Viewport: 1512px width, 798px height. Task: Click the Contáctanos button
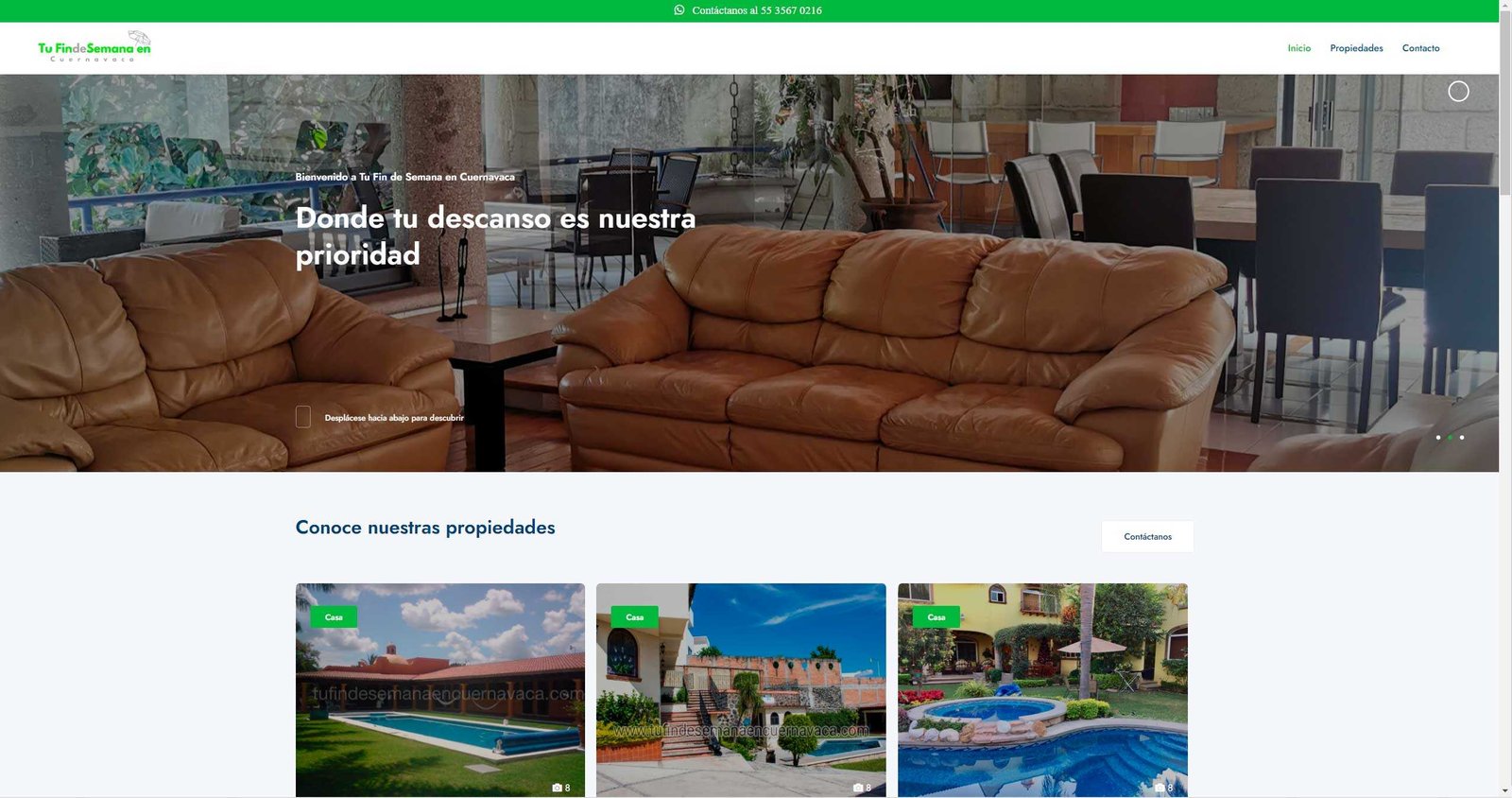tap(1147, 536)
